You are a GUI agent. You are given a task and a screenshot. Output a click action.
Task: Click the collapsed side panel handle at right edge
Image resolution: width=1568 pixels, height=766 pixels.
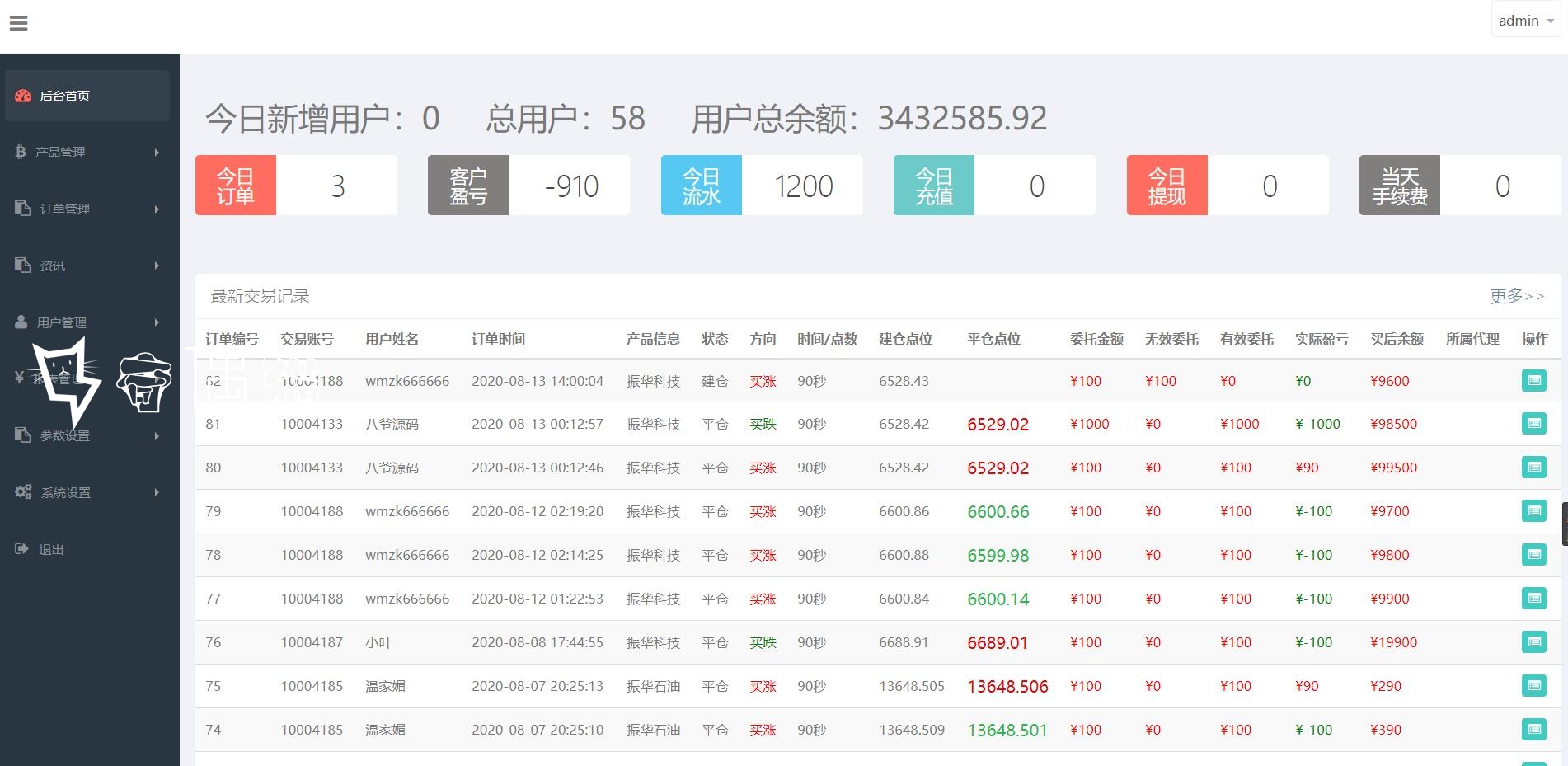pos(1564,524)
